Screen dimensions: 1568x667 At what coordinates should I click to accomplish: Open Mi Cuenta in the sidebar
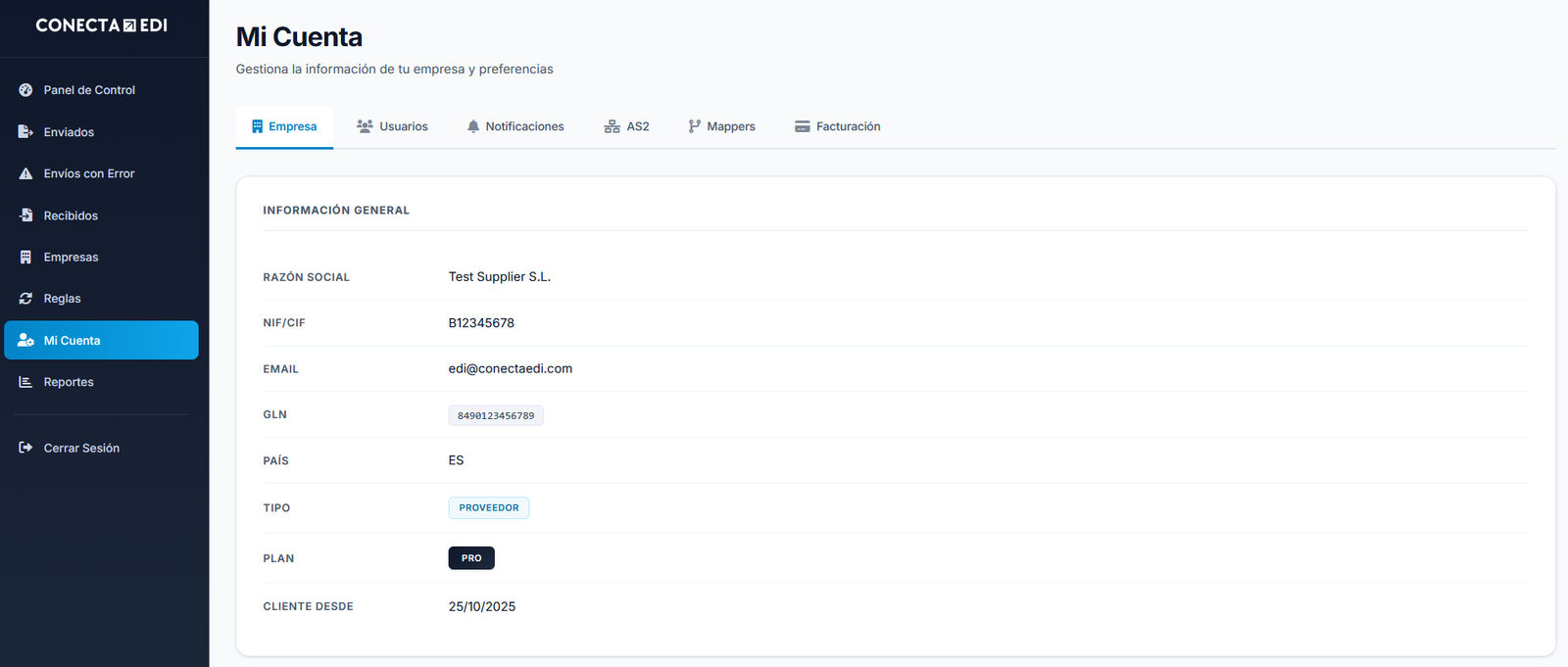tap(101, 341)
